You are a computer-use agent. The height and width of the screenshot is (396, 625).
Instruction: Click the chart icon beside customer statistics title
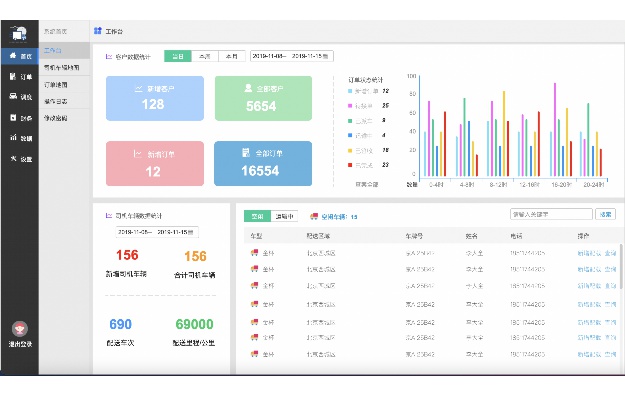[109, 57]
